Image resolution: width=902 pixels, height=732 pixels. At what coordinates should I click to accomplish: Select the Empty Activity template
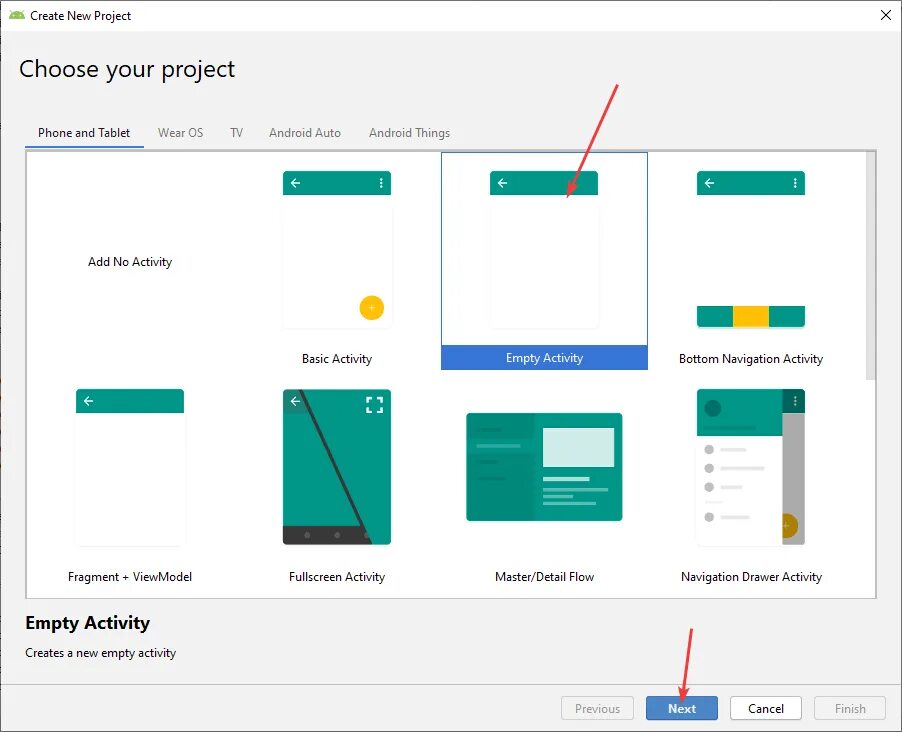pyautogui.click(x=543, y=260)
